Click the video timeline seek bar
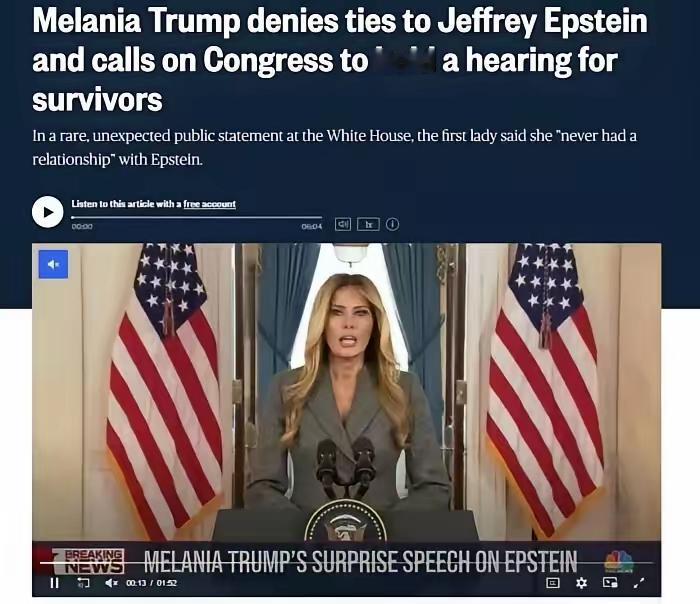 click(346, 562)
